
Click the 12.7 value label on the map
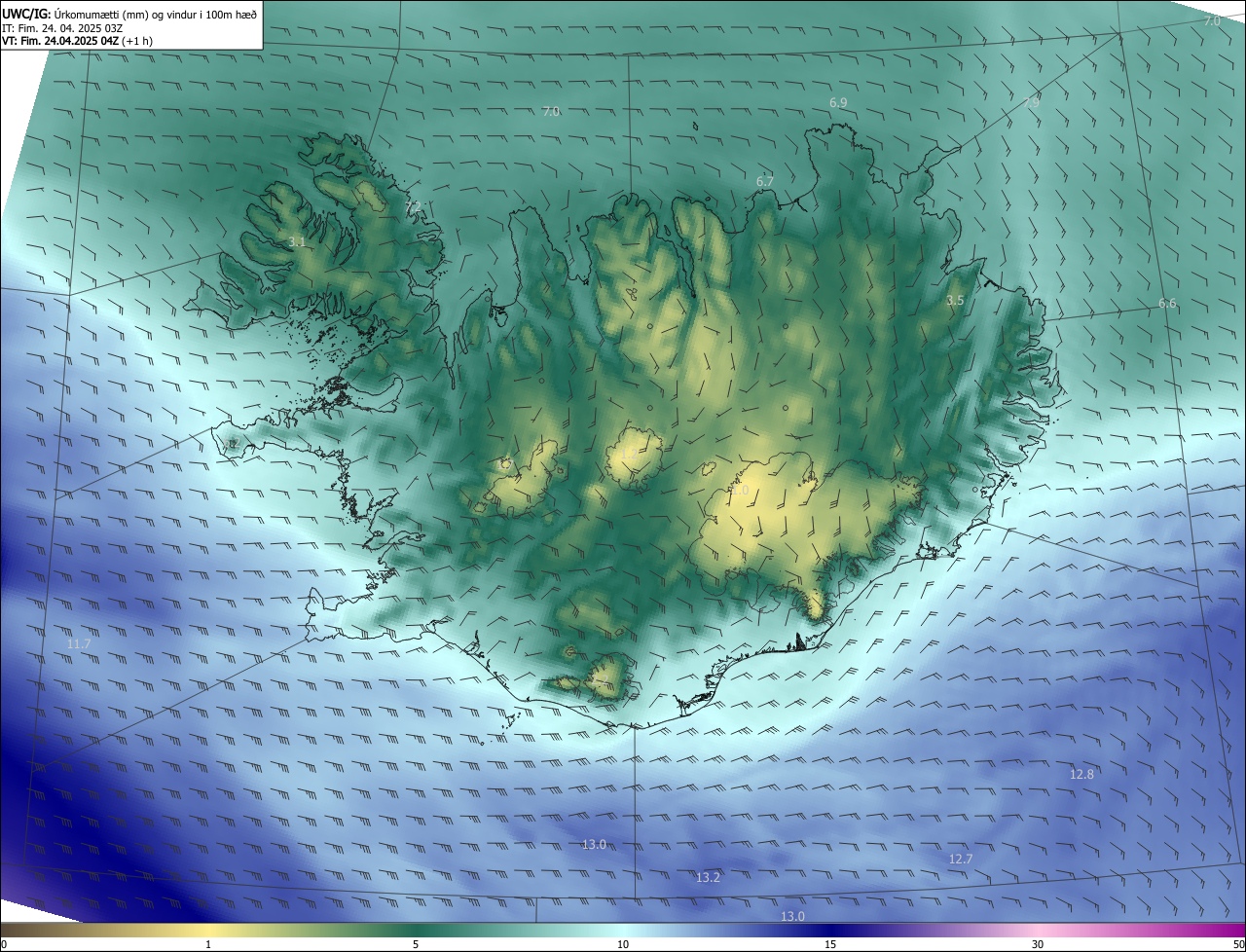[961, 860]
